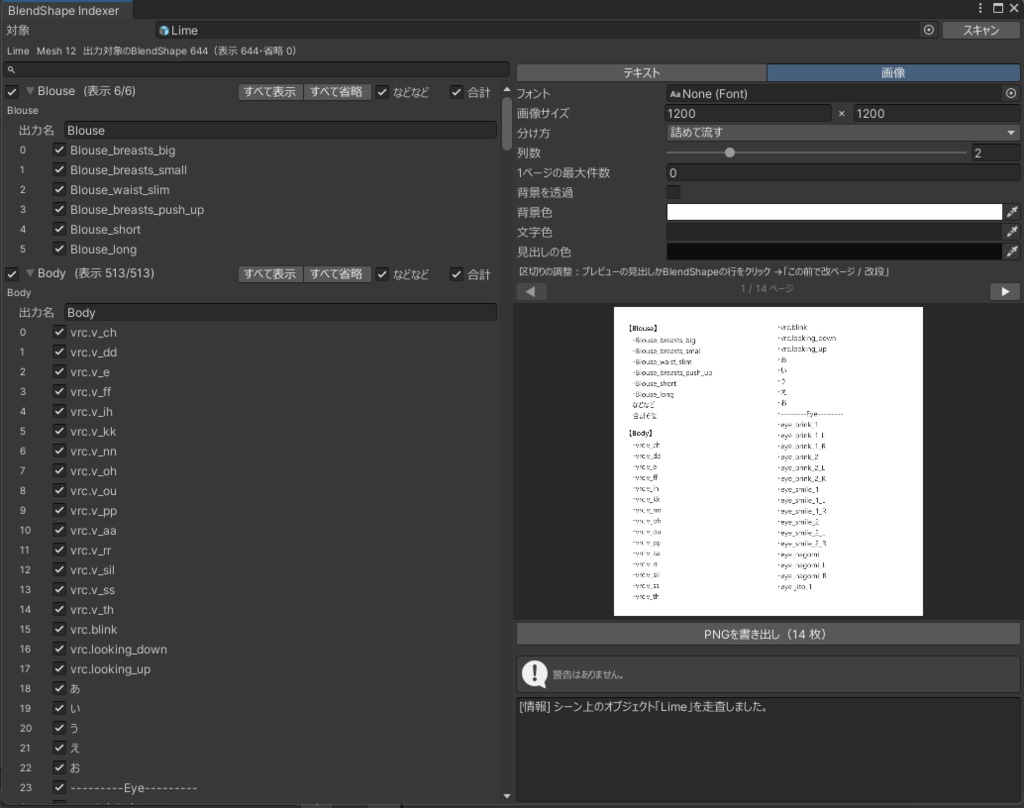Click scroll-up arrow of blendshape list
This screenshot has width=1024, height=808.
click(507, 89)
